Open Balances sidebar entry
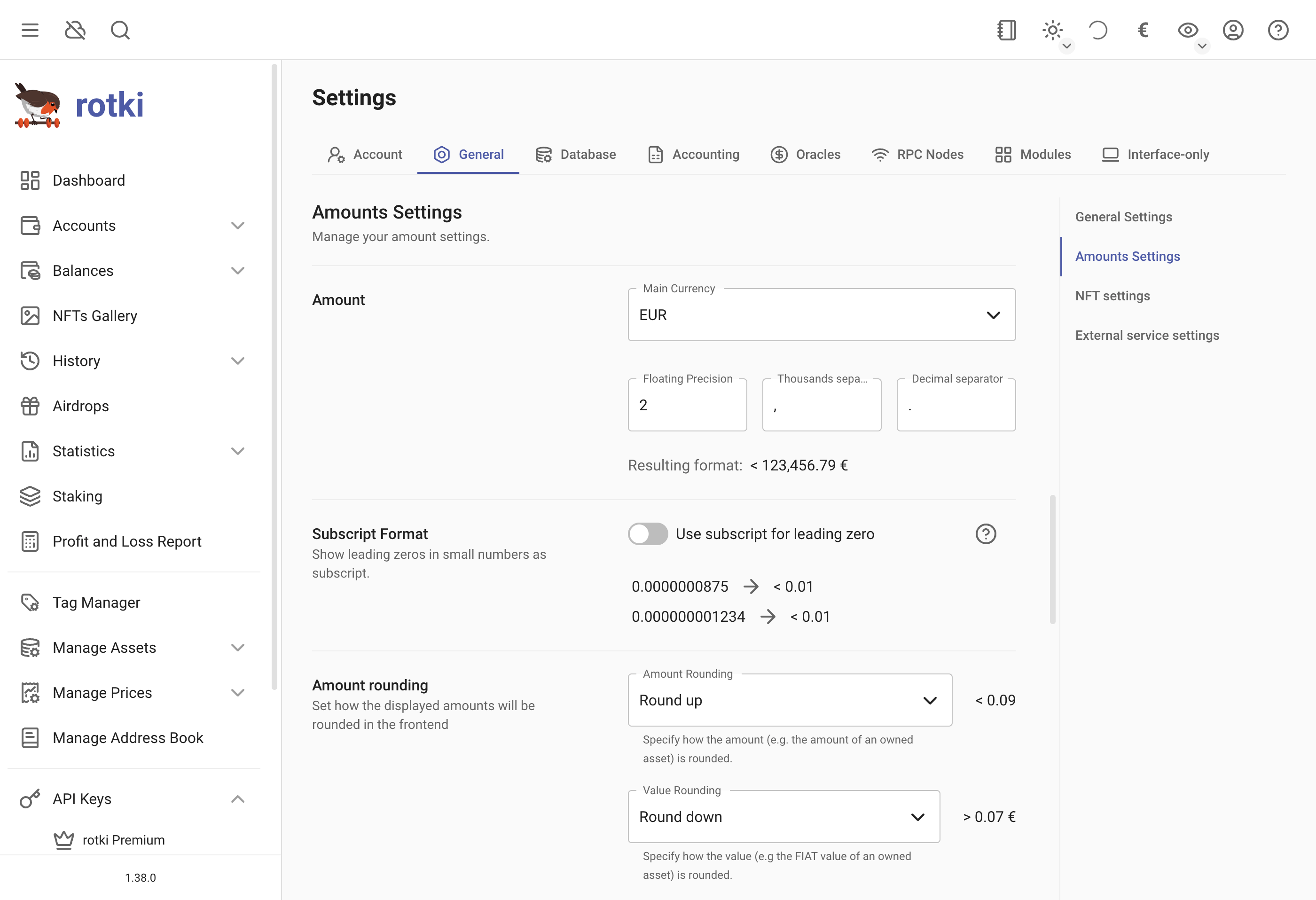This screenshot has height=900, width=1316. [134, 271]
